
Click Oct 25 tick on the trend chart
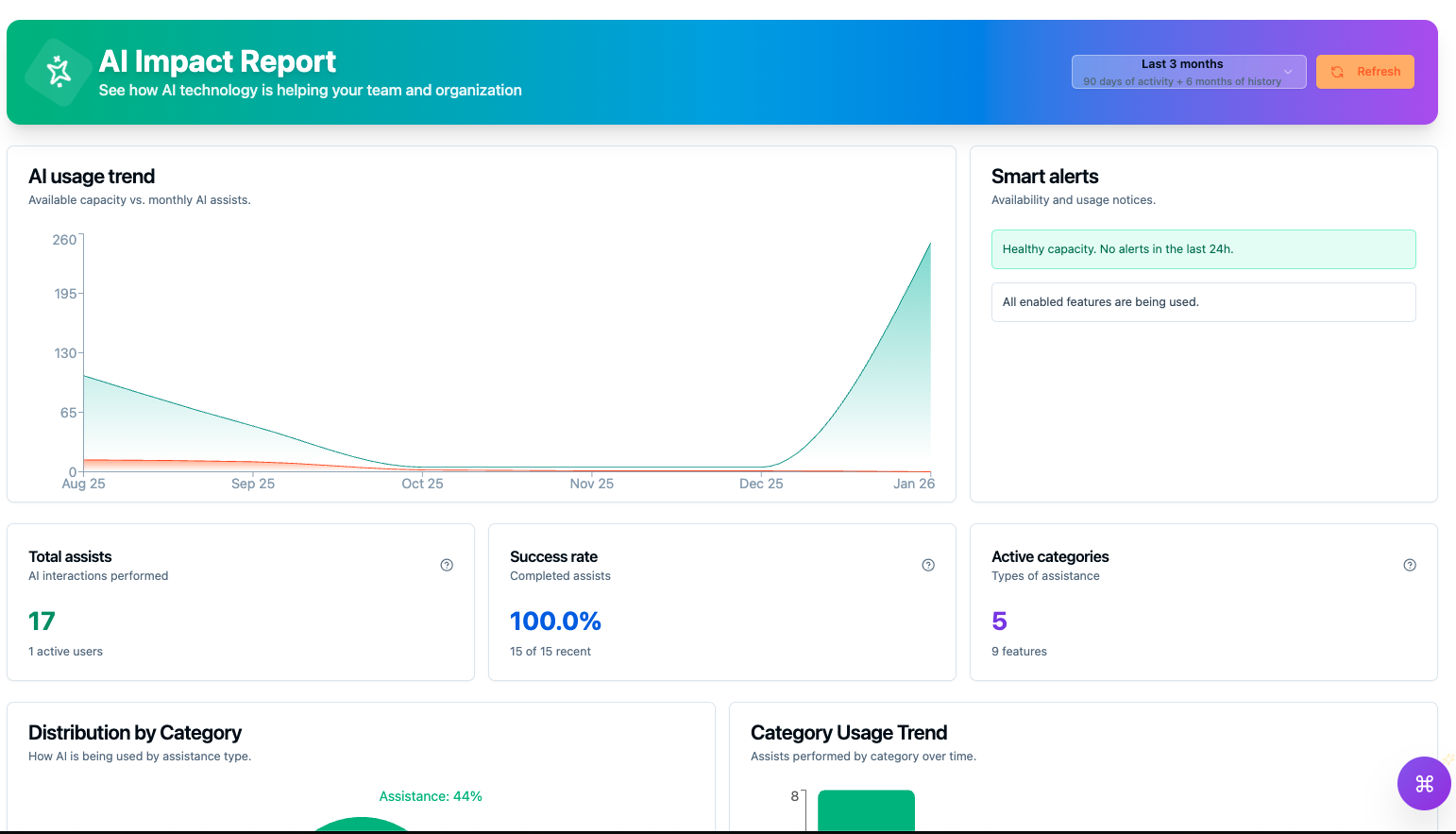coord(422,484)
